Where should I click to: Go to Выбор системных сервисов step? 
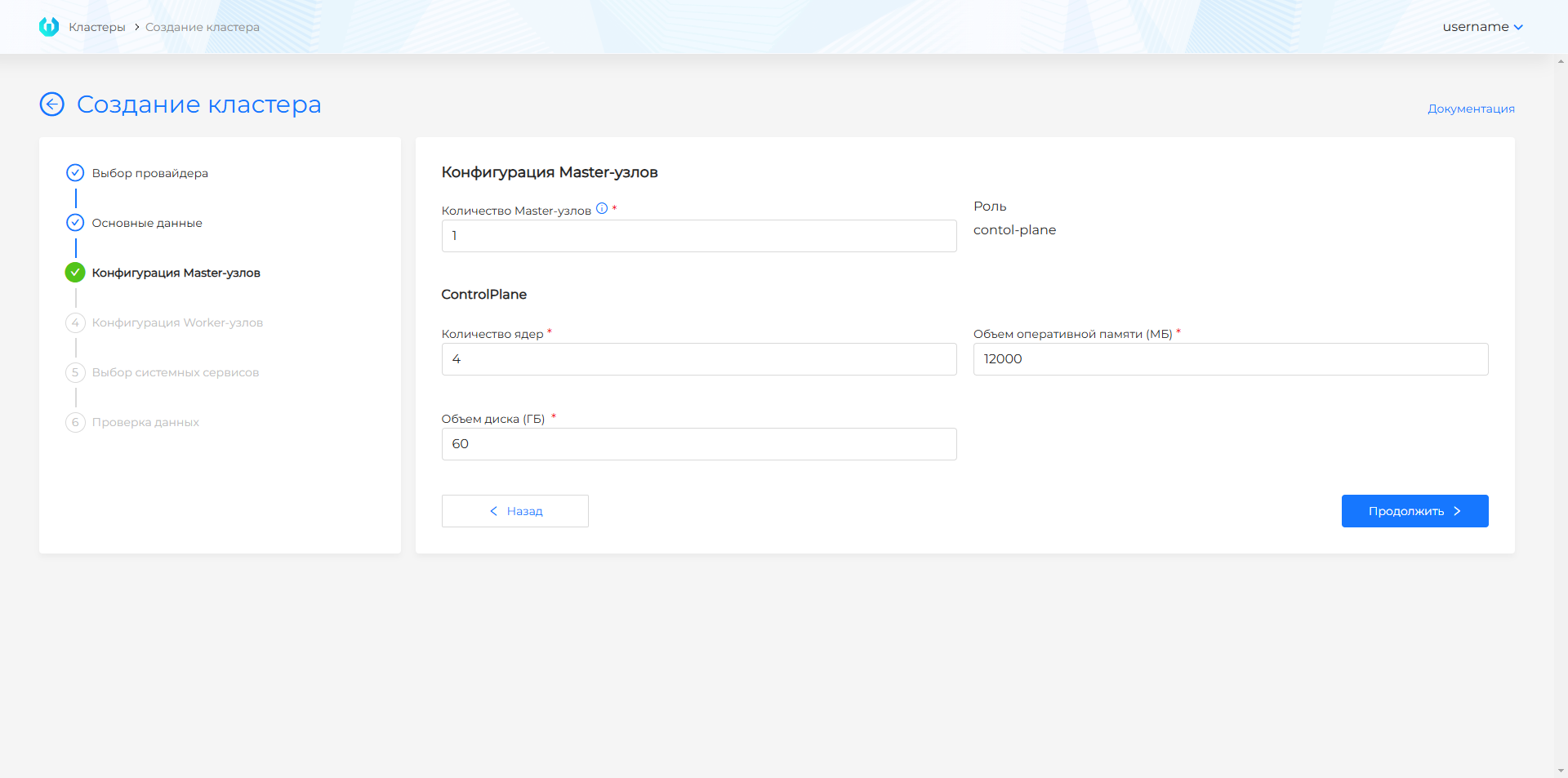176,372
